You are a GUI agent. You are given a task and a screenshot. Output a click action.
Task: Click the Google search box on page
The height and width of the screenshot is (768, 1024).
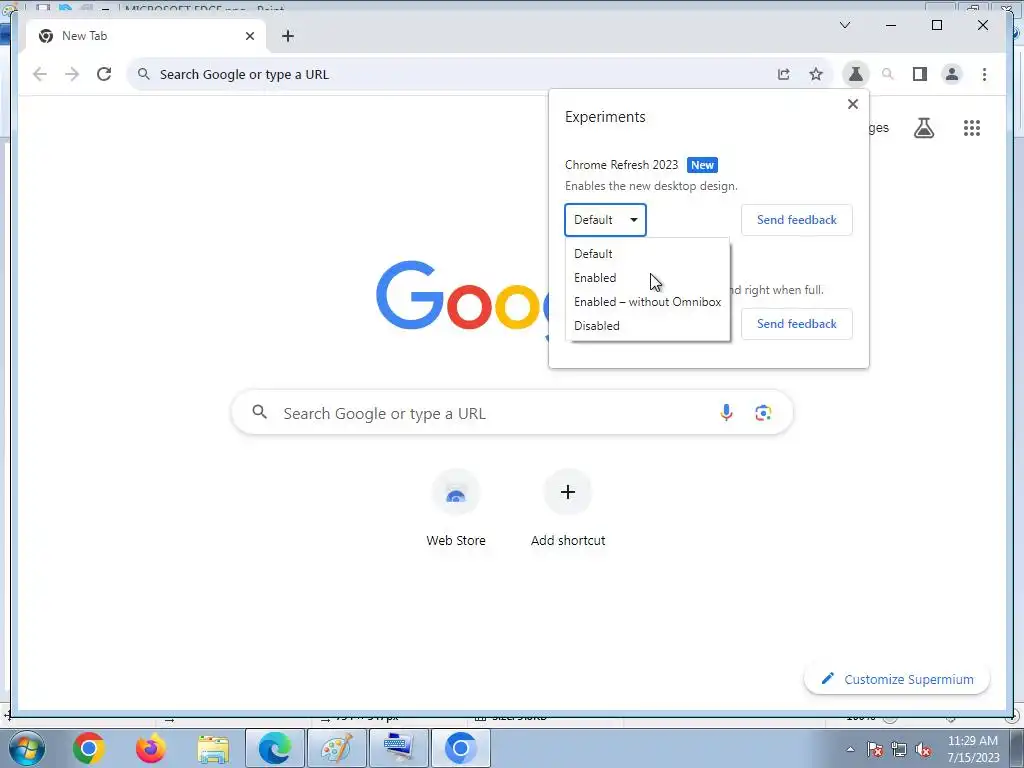click(x=512, y=413)
